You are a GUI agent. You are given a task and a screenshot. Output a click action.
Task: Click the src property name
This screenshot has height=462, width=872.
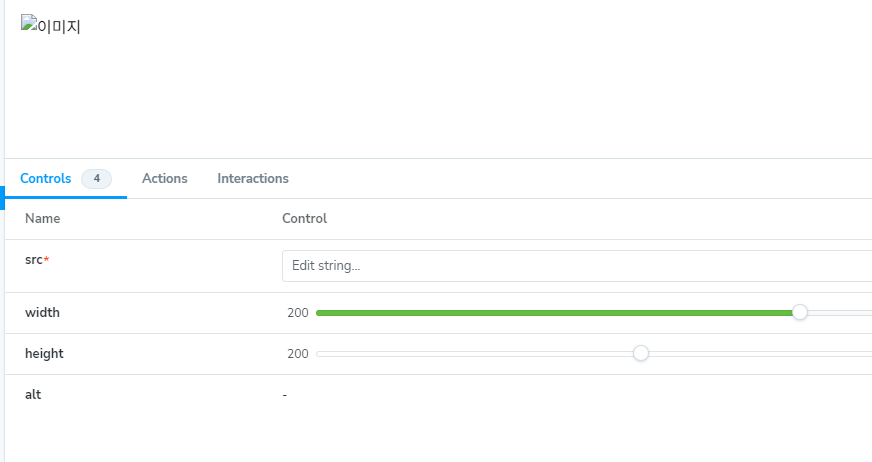coord(34,260)
